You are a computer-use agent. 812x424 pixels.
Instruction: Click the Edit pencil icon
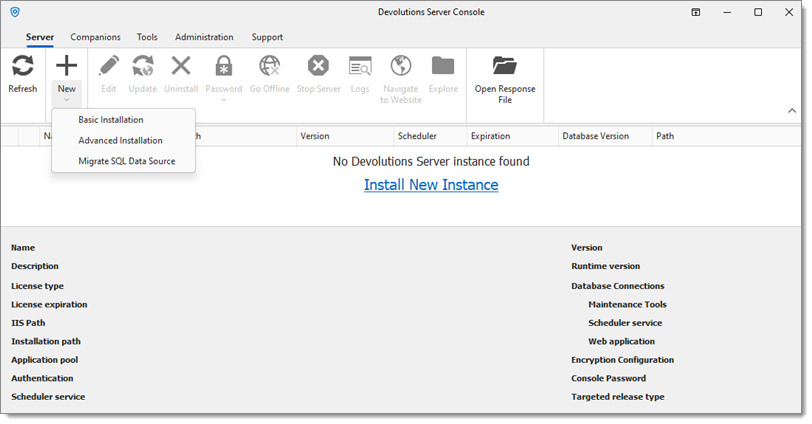pyautogui.click(x=109, y=66)
